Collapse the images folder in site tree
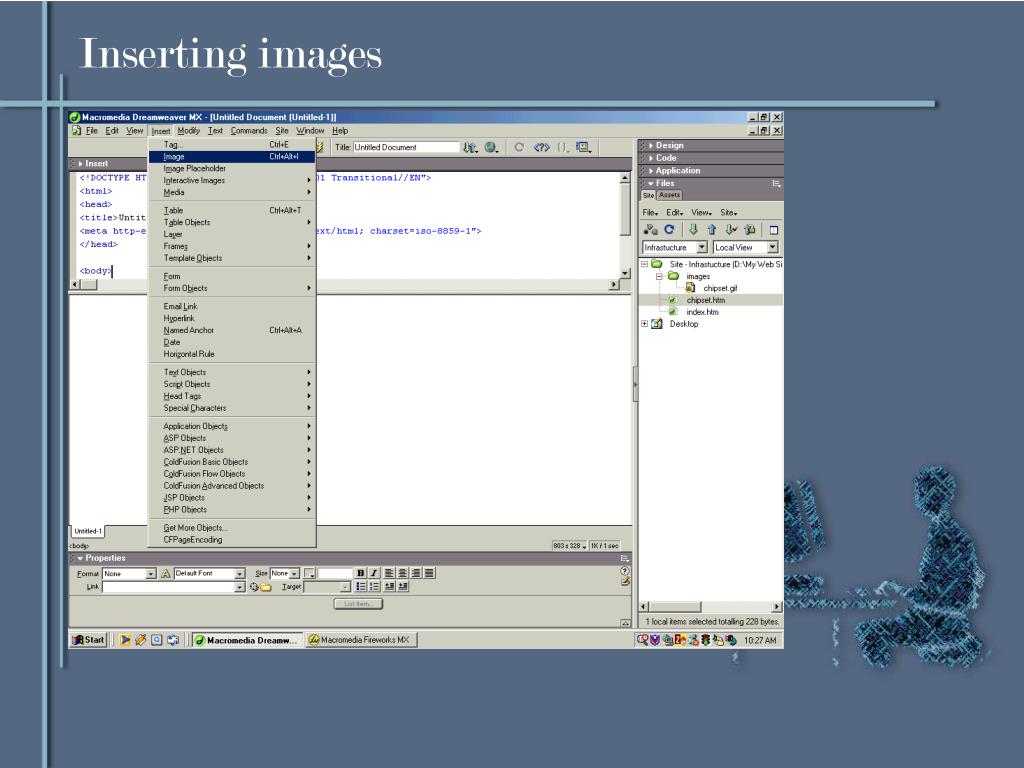The width and height of the screenshot is (1024, 768). point(659,276)
